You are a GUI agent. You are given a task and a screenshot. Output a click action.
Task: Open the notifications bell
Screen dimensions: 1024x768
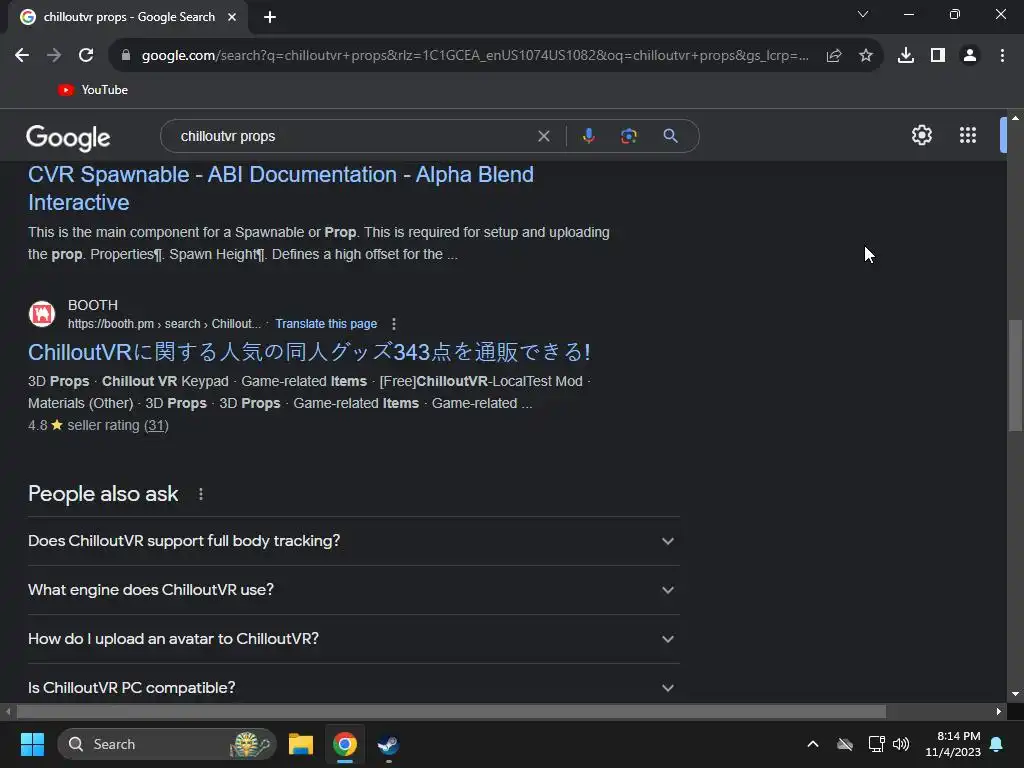997,744
